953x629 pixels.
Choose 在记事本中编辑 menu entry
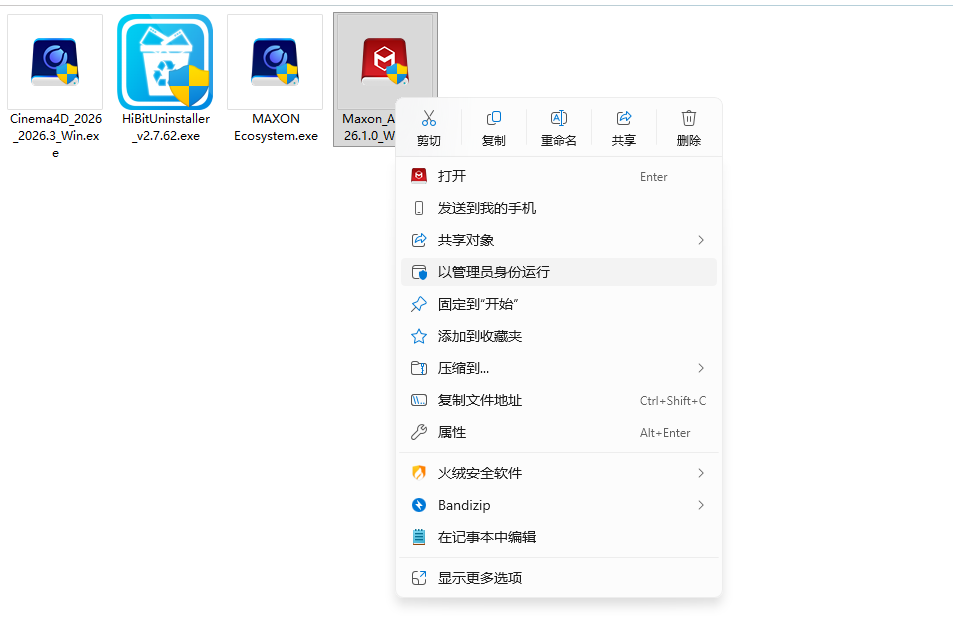559,537
